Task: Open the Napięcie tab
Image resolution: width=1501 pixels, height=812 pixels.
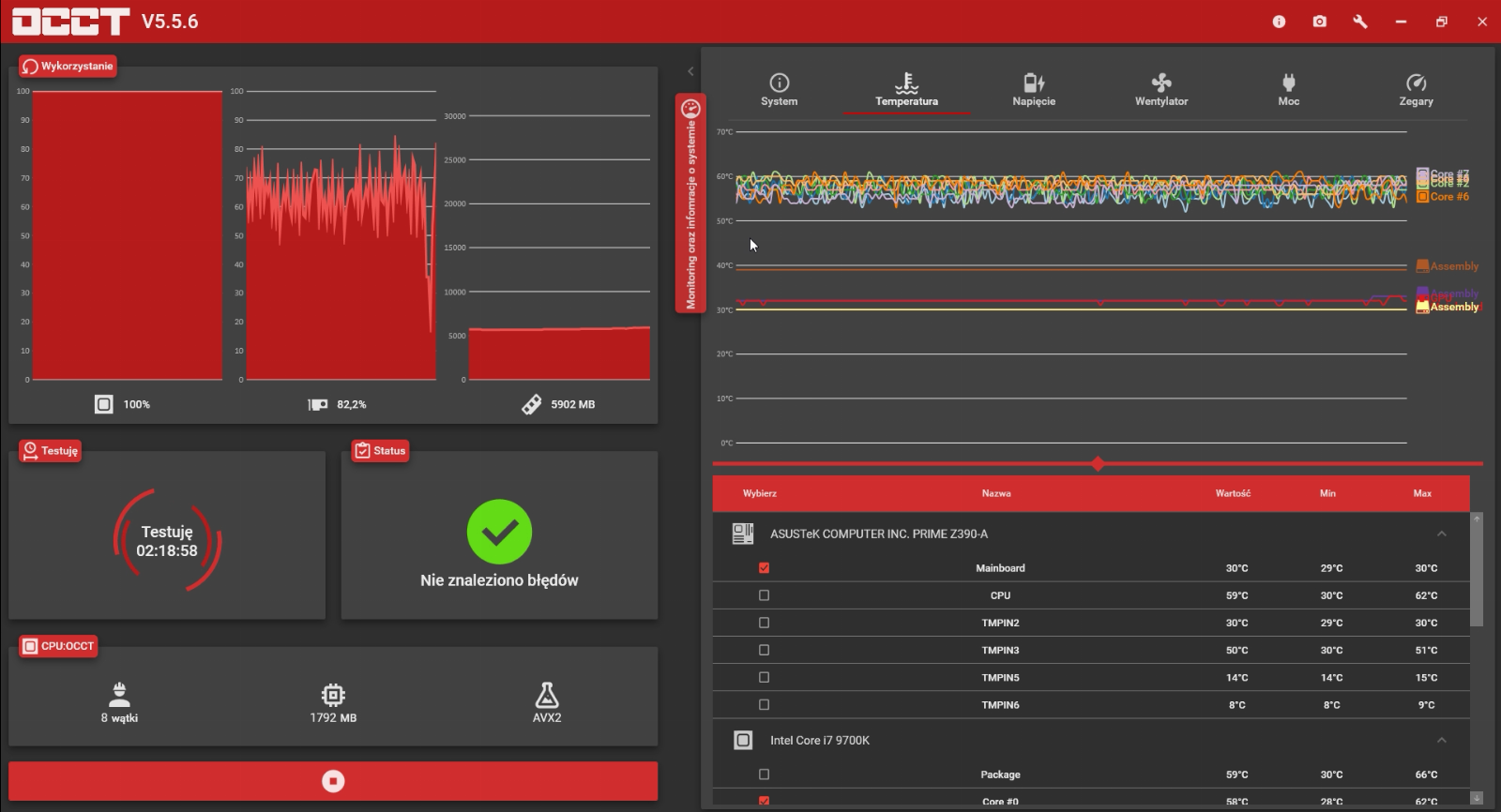Action: click(x=1034, y=90)
